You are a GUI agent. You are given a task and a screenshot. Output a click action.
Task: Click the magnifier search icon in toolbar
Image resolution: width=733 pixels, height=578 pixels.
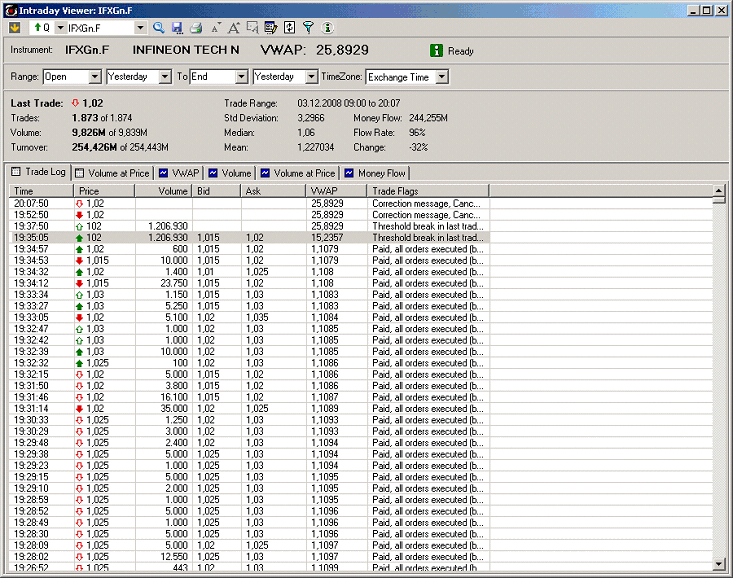[158, 28]
